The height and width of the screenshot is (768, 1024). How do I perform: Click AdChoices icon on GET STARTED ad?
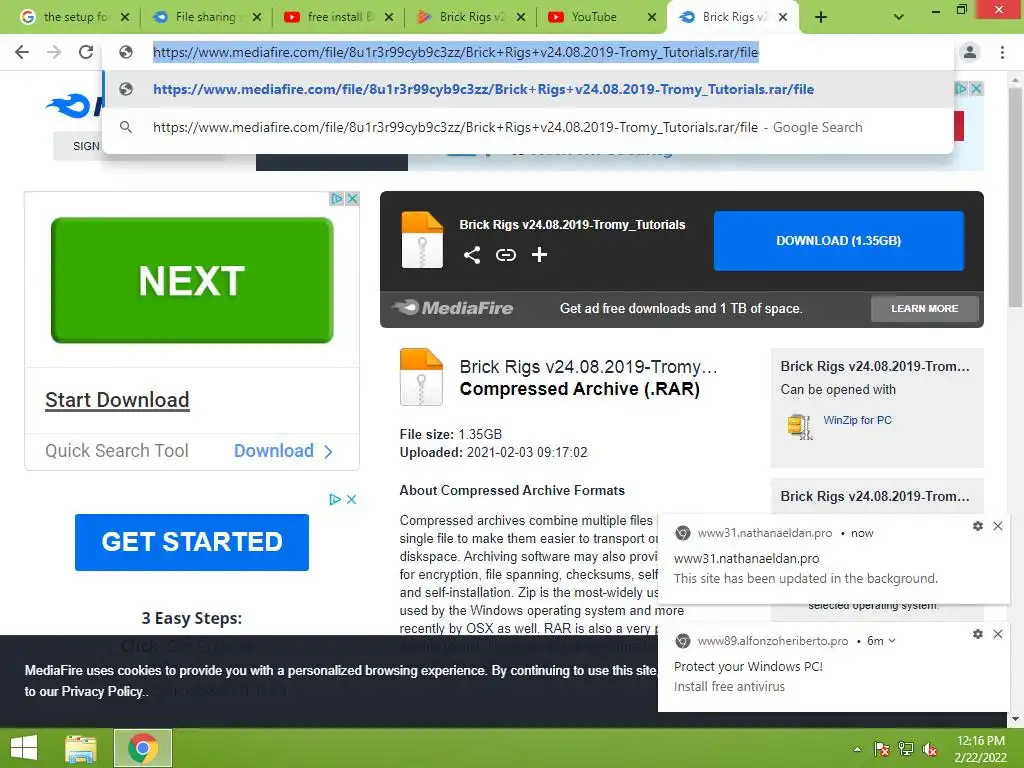click(x=335, y=500)
